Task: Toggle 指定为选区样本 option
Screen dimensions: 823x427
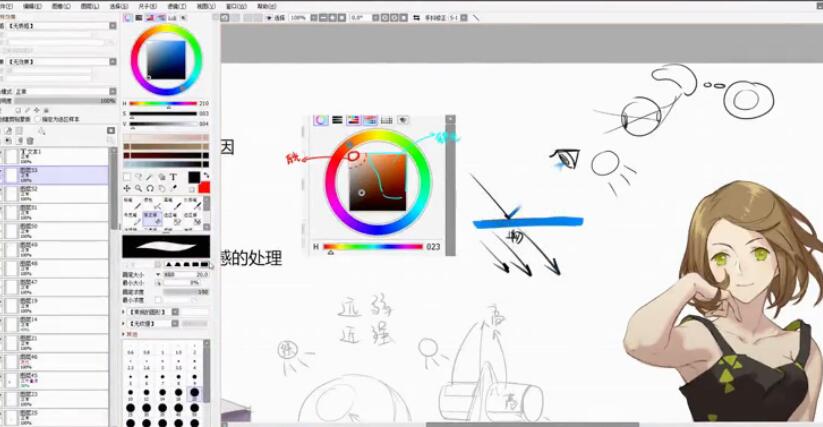Action: pyautogui.click(x=37, y=120)
